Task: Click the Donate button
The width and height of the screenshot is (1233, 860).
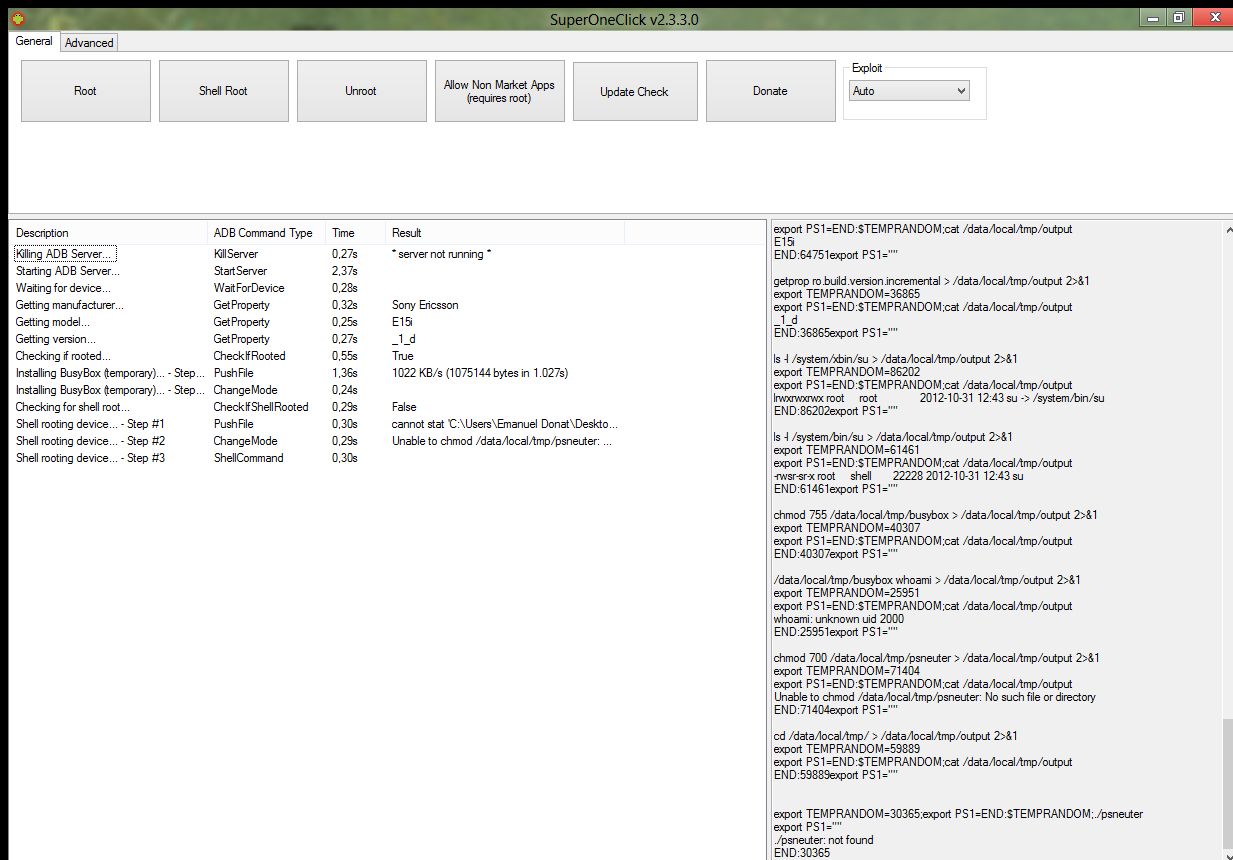Action: [770, 91]
